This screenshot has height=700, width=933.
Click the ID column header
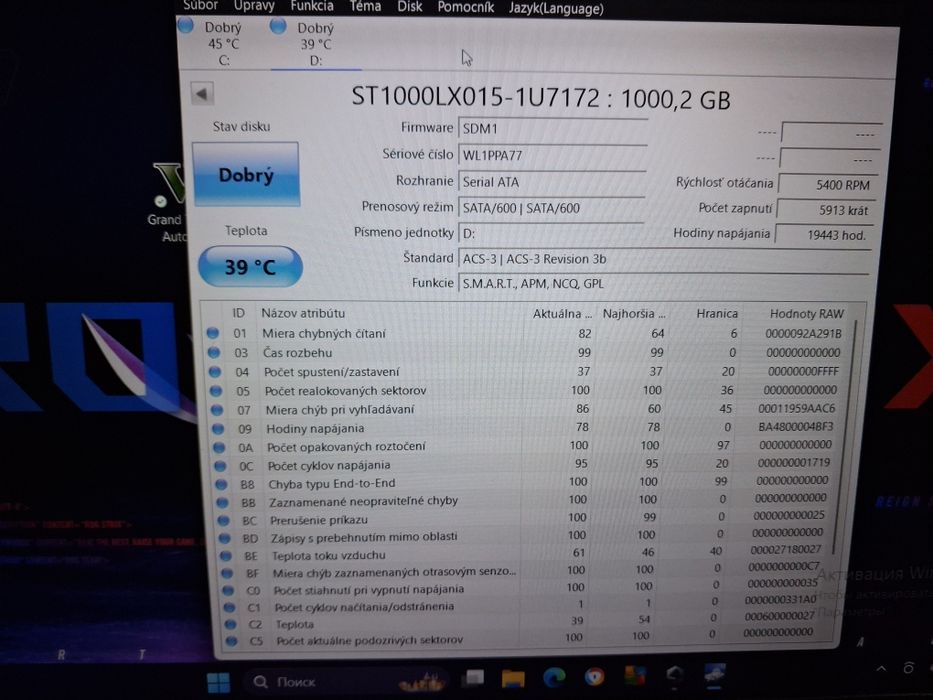coord(239,313)
